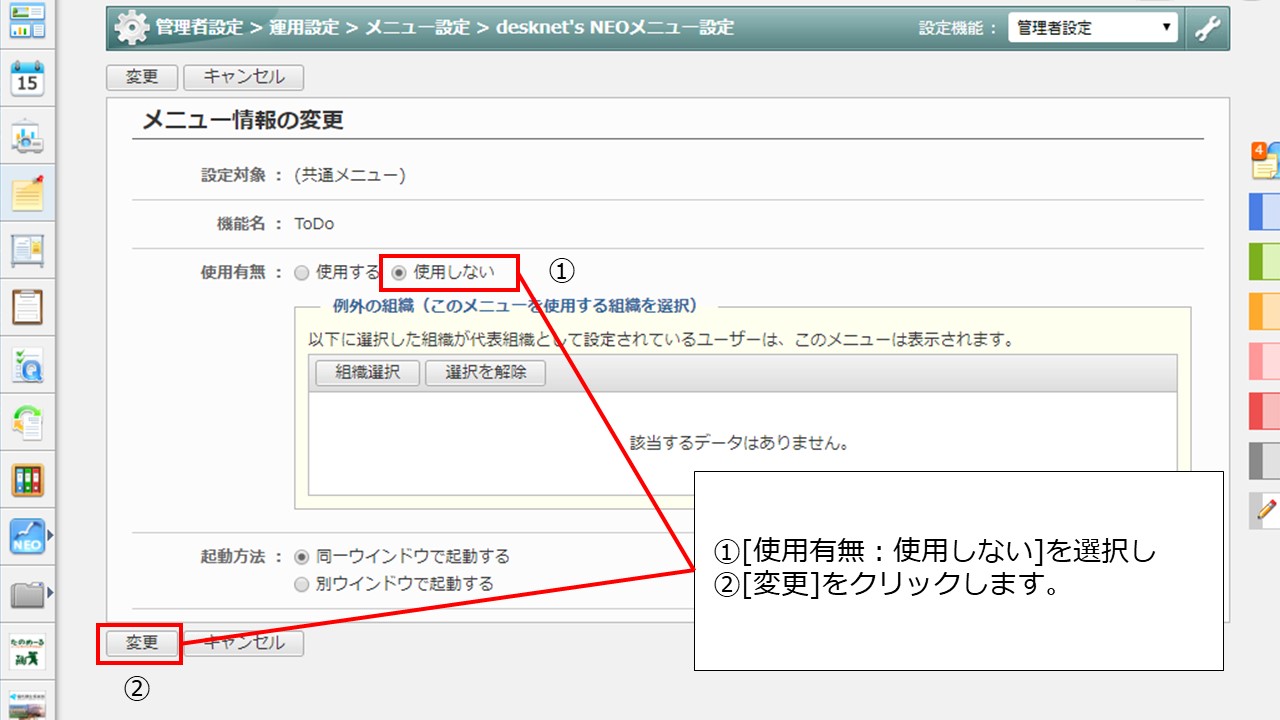Image resolution: width=1280 pixels, height=720 pixels.
Task: Click the wrench icon in the header
Action: [x=1208, y=28]
